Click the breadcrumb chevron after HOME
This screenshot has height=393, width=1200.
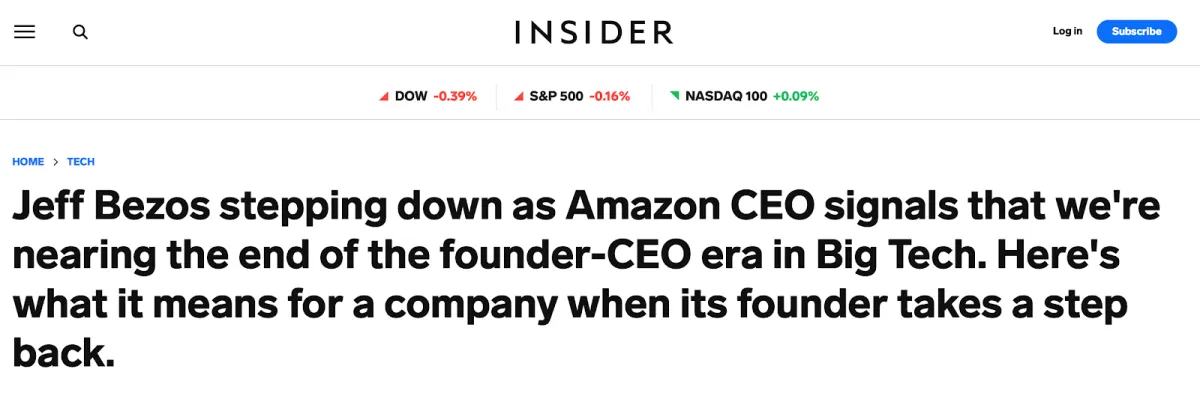(56, 162)
